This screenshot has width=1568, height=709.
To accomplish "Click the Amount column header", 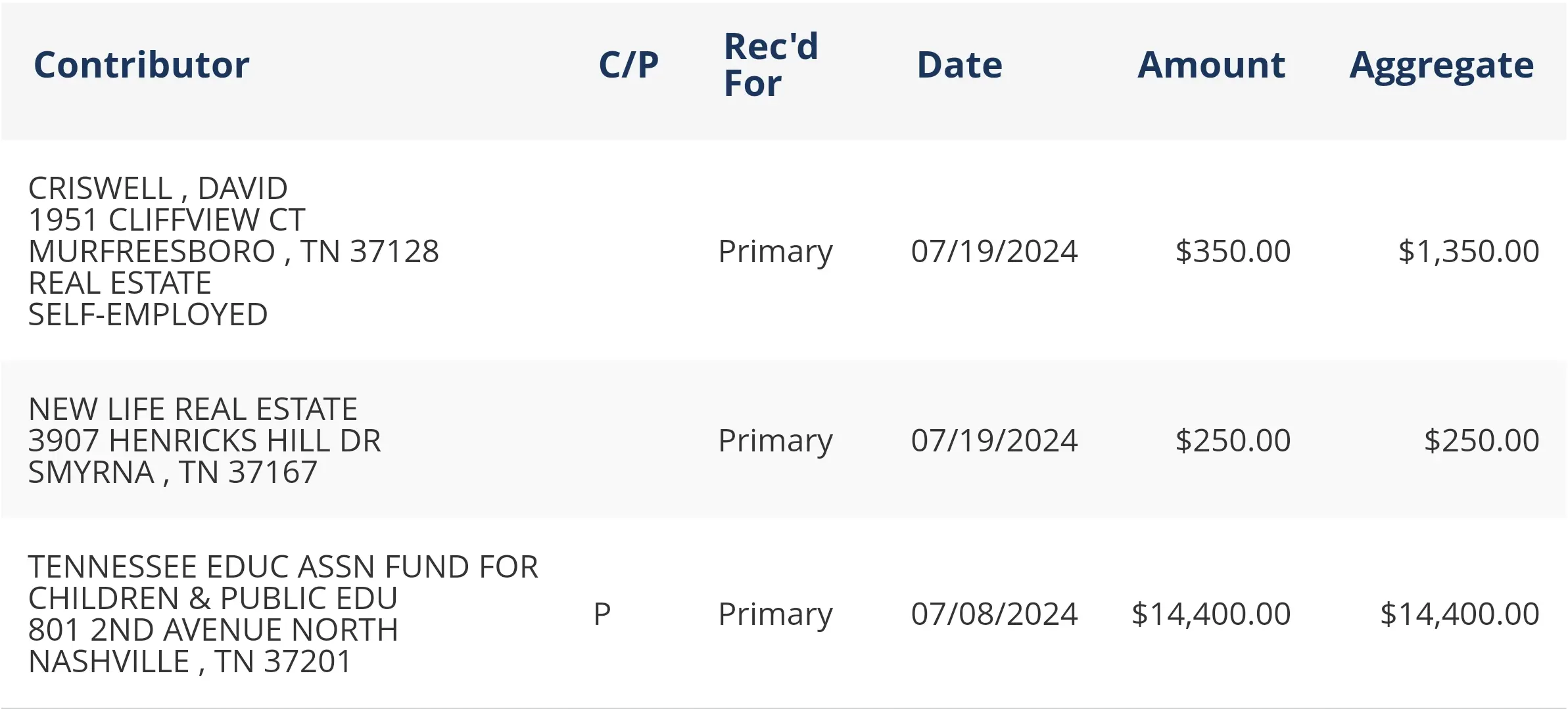I will [1211, 65].
